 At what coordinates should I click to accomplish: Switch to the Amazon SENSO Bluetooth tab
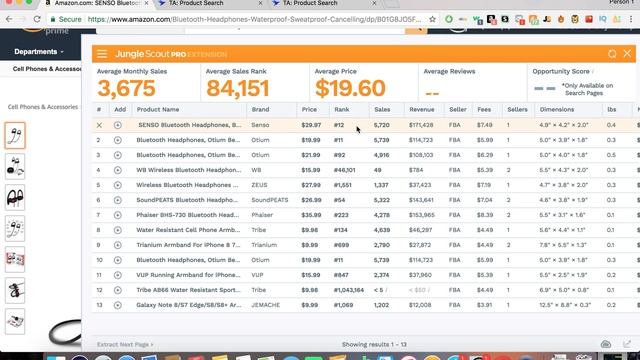96,3
